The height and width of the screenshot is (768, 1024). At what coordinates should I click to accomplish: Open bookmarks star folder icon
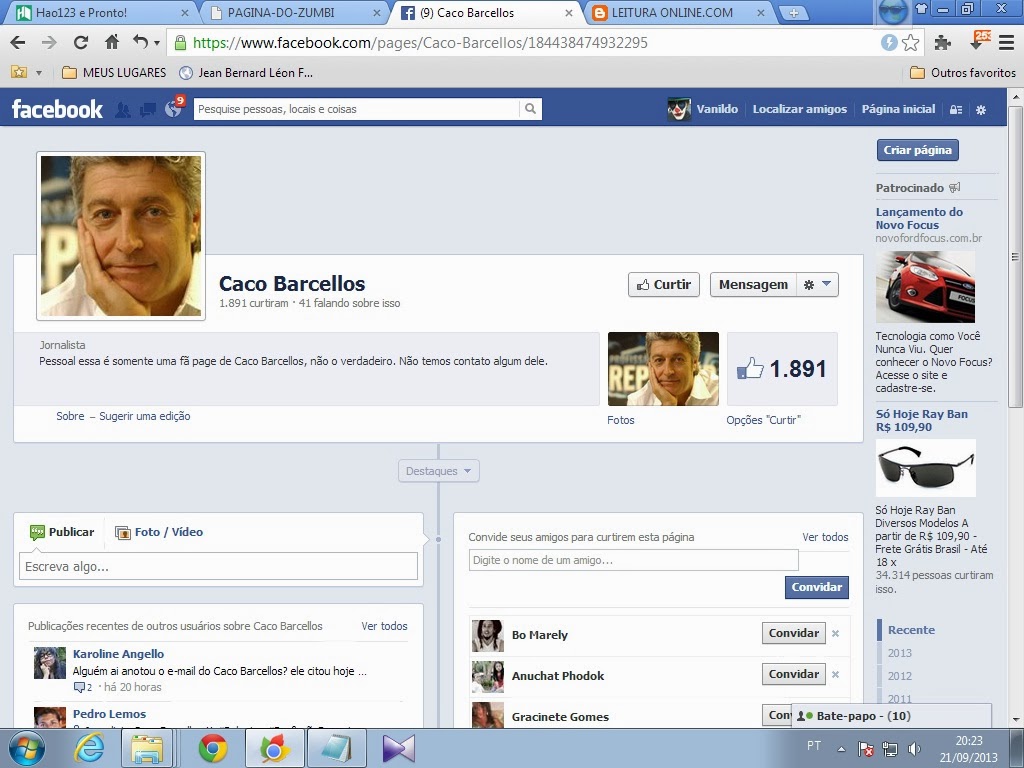tap(19, 72)
